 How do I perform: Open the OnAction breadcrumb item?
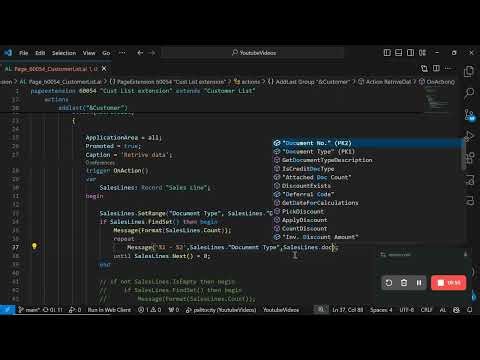[x=437, y=82]
